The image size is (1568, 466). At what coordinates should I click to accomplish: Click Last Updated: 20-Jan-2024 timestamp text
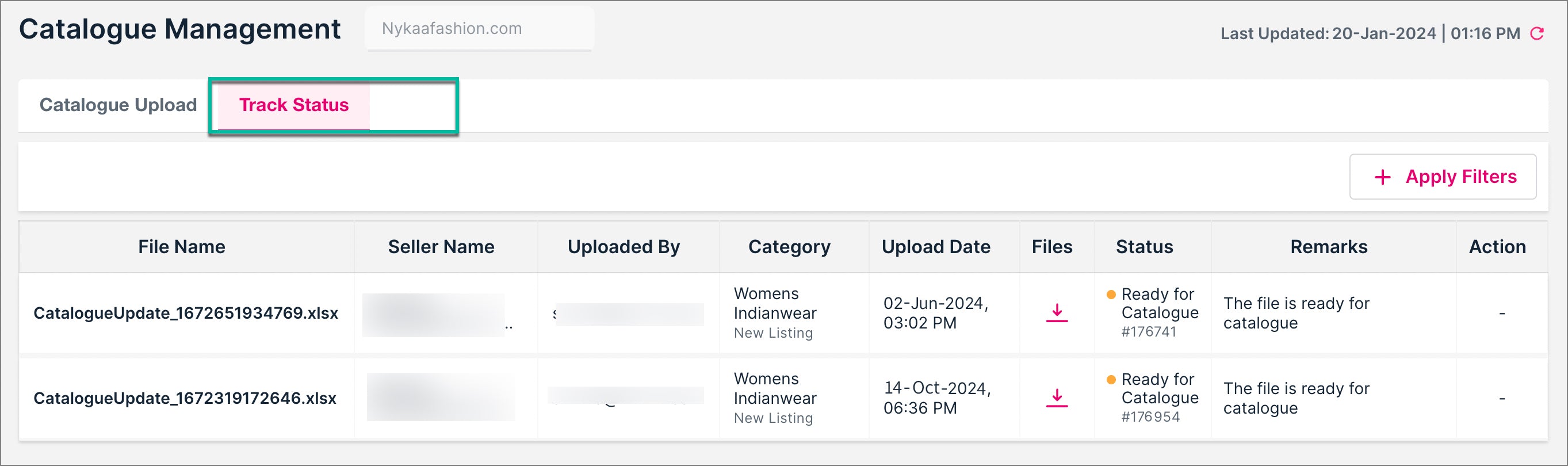coord(1370,33)
